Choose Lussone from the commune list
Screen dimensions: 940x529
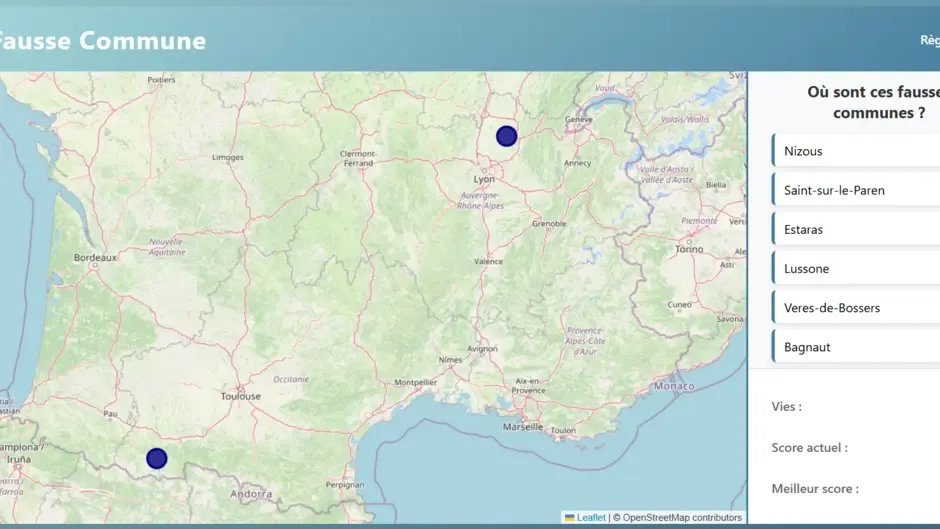coord(857,268)
